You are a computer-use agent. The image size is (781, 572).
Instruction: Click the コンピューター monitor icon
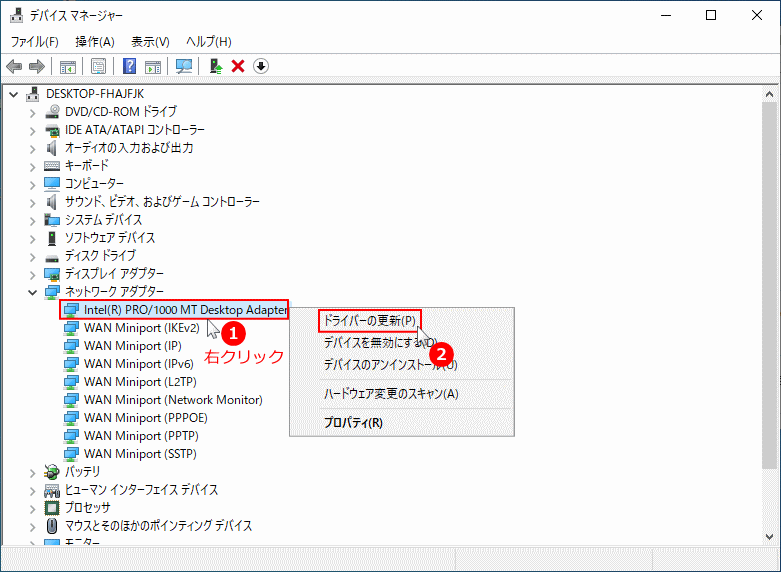click(52, 184)
